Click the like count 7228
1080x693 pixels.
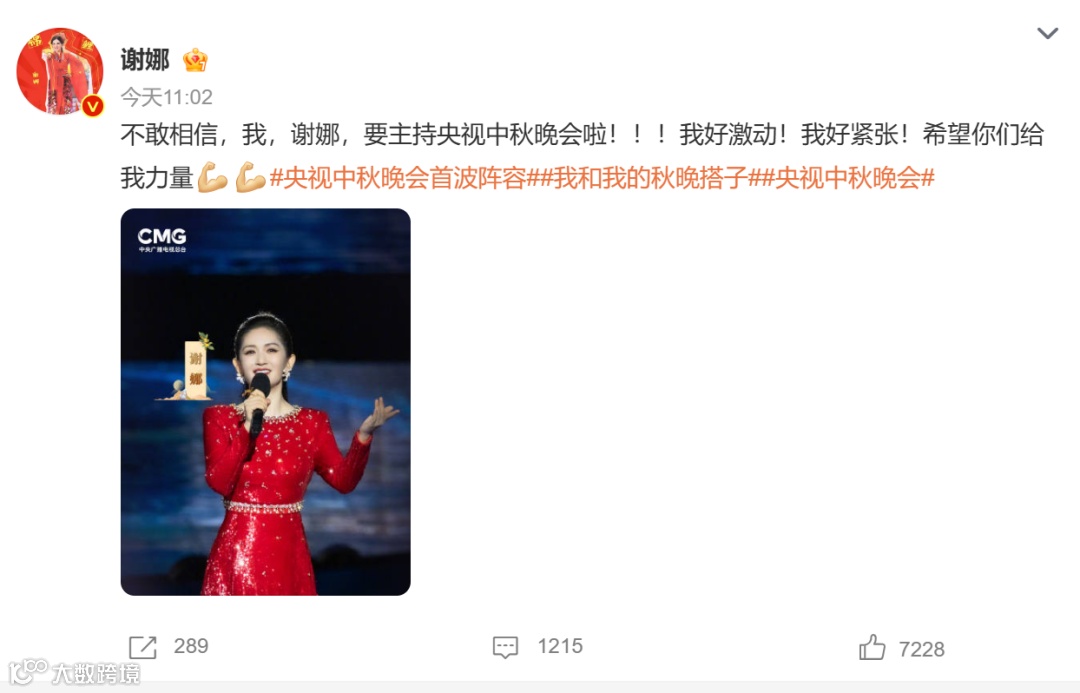point(922,649)
